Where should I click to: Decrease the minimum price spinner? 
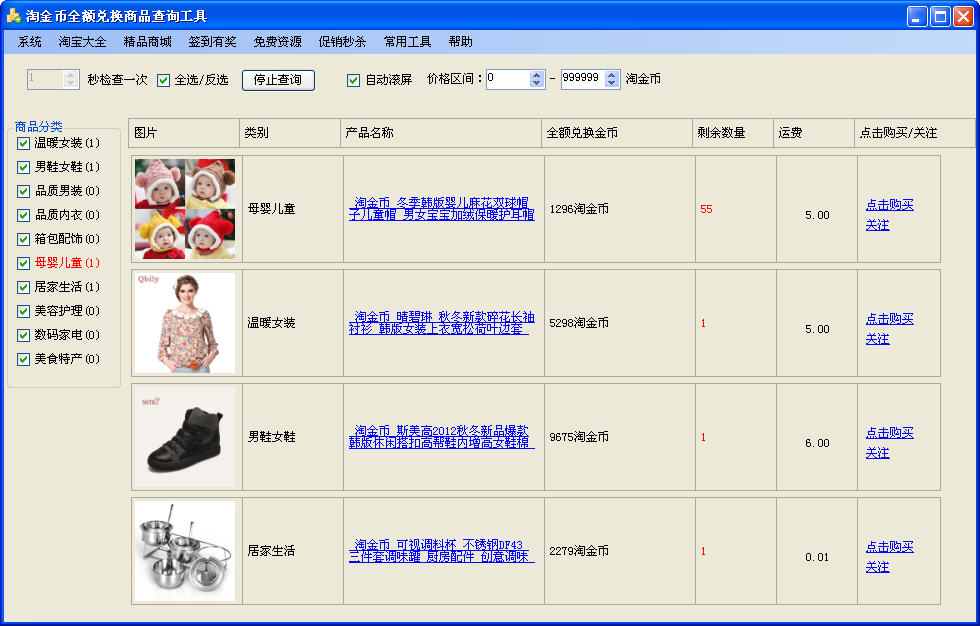pos(536,83)
